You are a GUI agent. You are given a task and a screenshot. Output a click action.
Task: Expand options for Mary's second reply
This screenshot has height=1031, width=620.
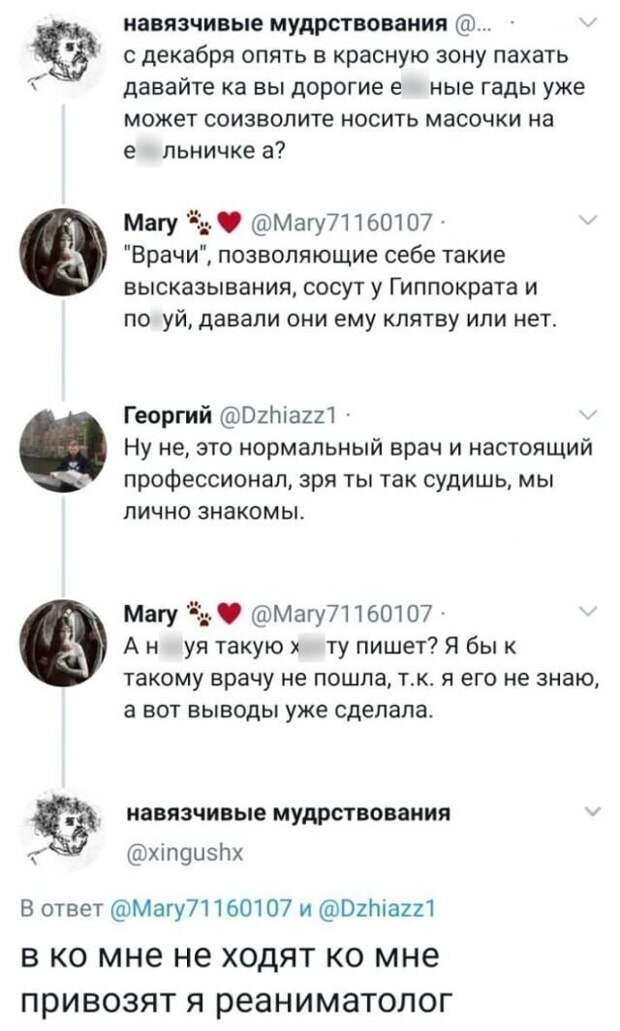tap(590, 612)
